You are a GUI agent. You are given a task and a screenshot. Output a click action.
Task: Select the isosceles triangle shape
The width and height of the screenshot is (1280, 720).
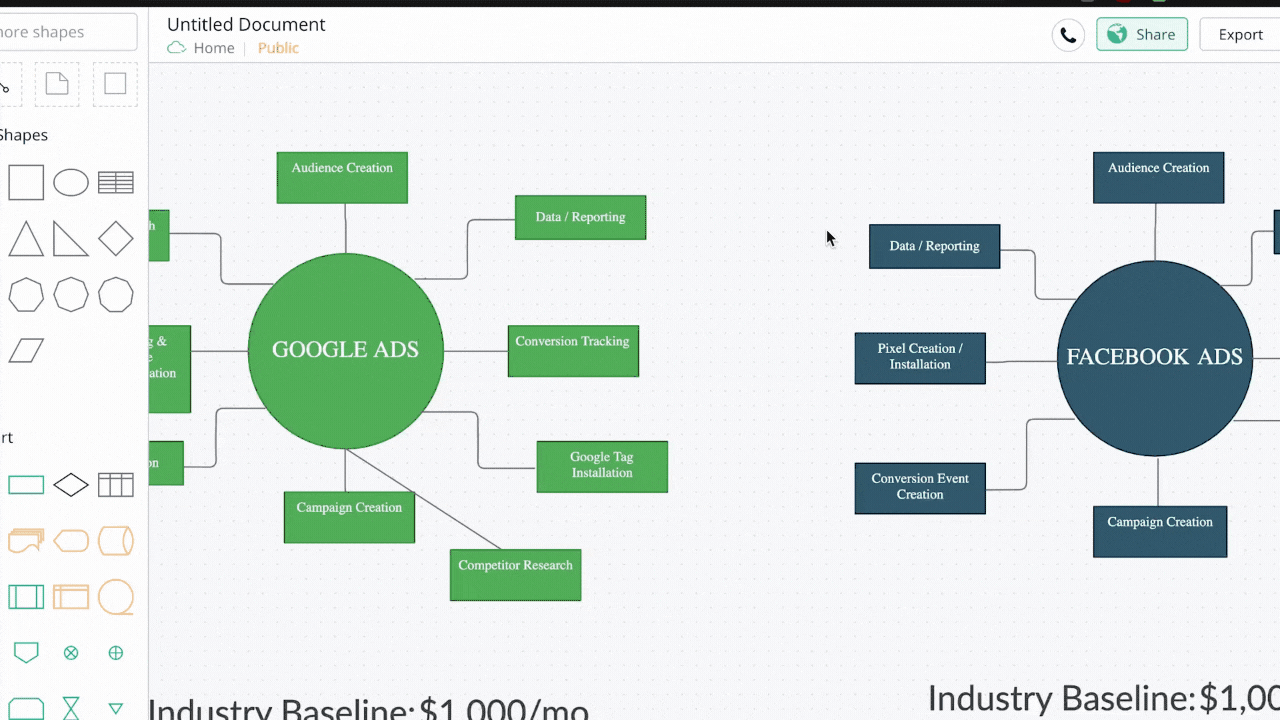(26, 239)
